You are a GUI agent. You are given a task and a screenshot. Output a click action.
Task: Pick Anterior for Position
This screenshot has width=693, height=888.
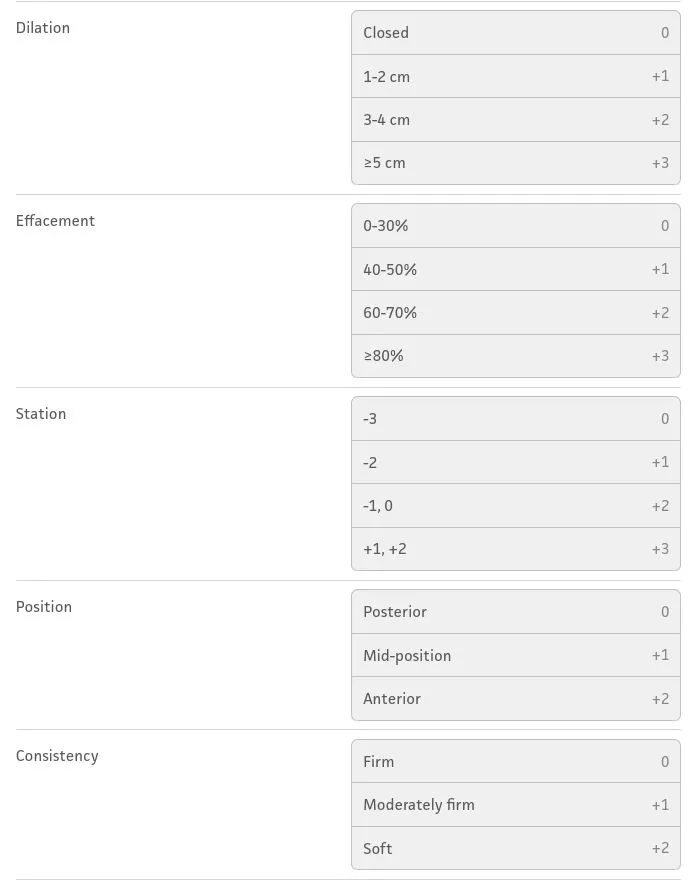(x=515, y=699)
